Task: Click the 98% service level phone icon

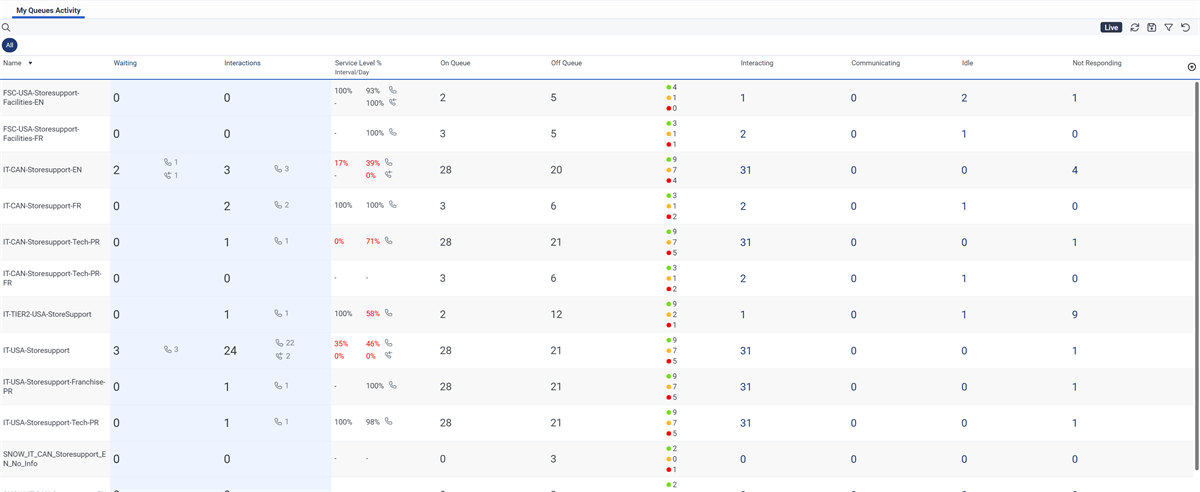Action: (x=389, y=421)
